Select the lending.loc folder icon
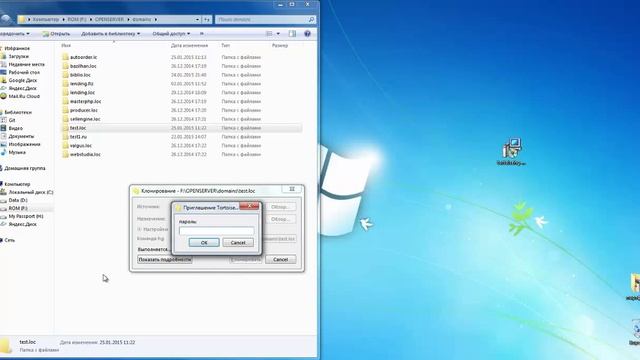The width and height of the screenshot is (640, 360). point(65,93)
